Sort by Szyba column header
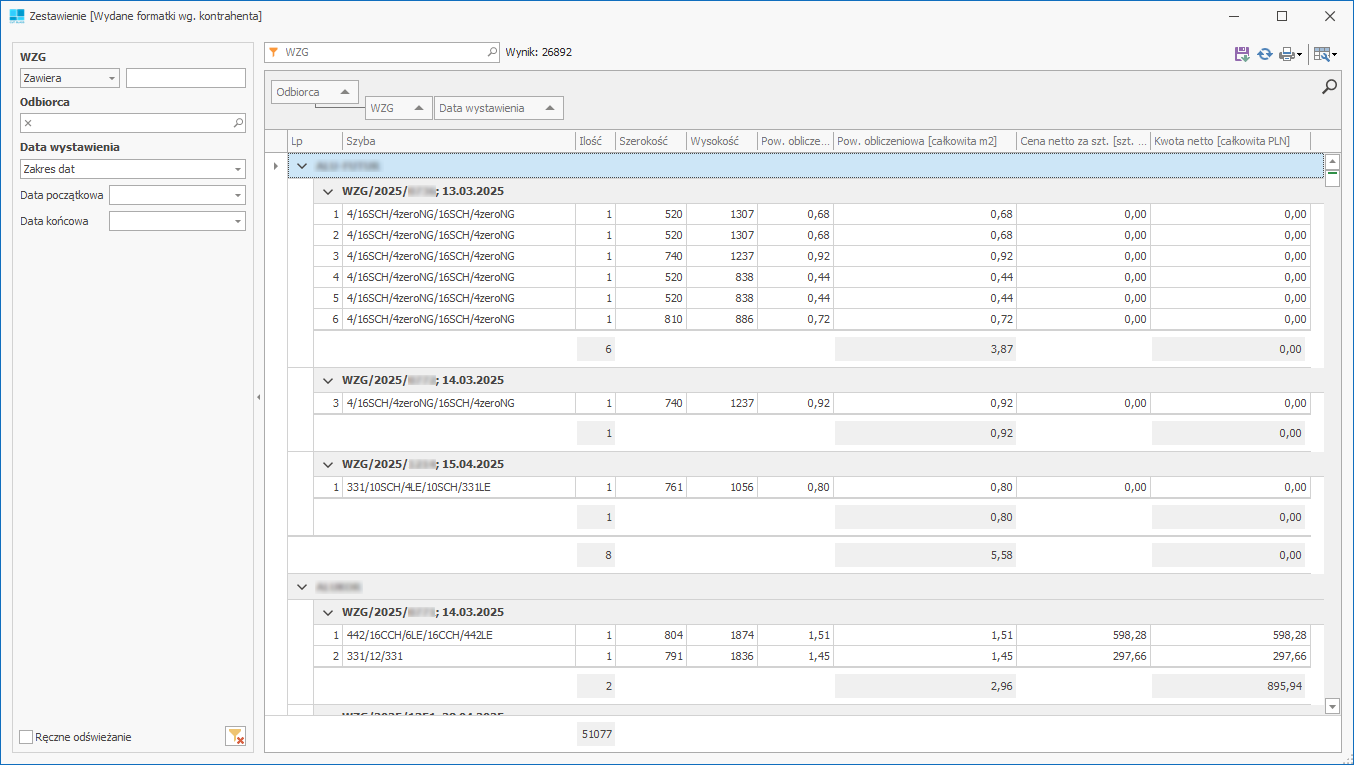The height and width of the screenshot is (765, 1354). click(x=458, y=141)
